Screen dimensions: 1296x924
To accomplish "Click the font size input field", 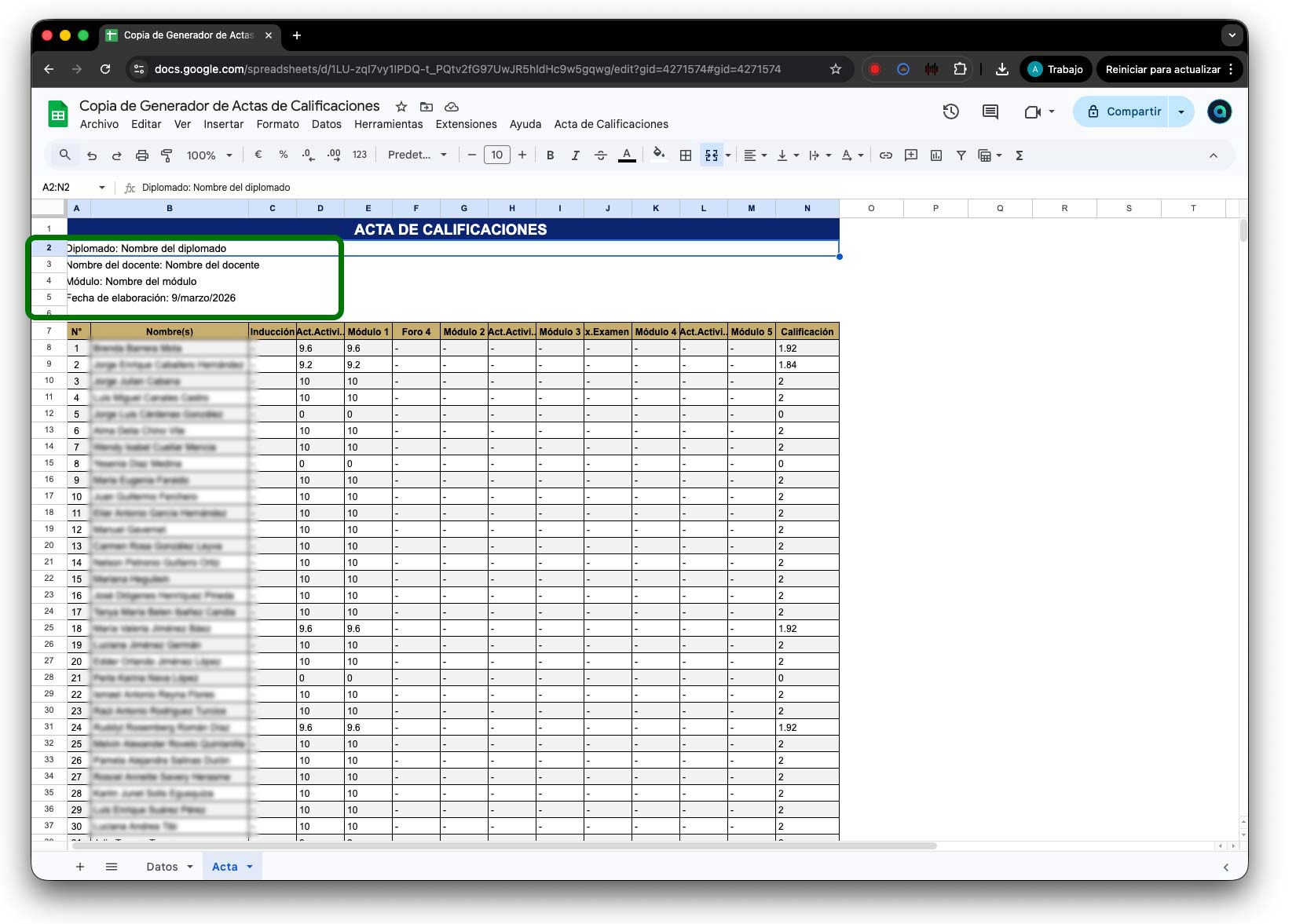I will click(496, 155).
